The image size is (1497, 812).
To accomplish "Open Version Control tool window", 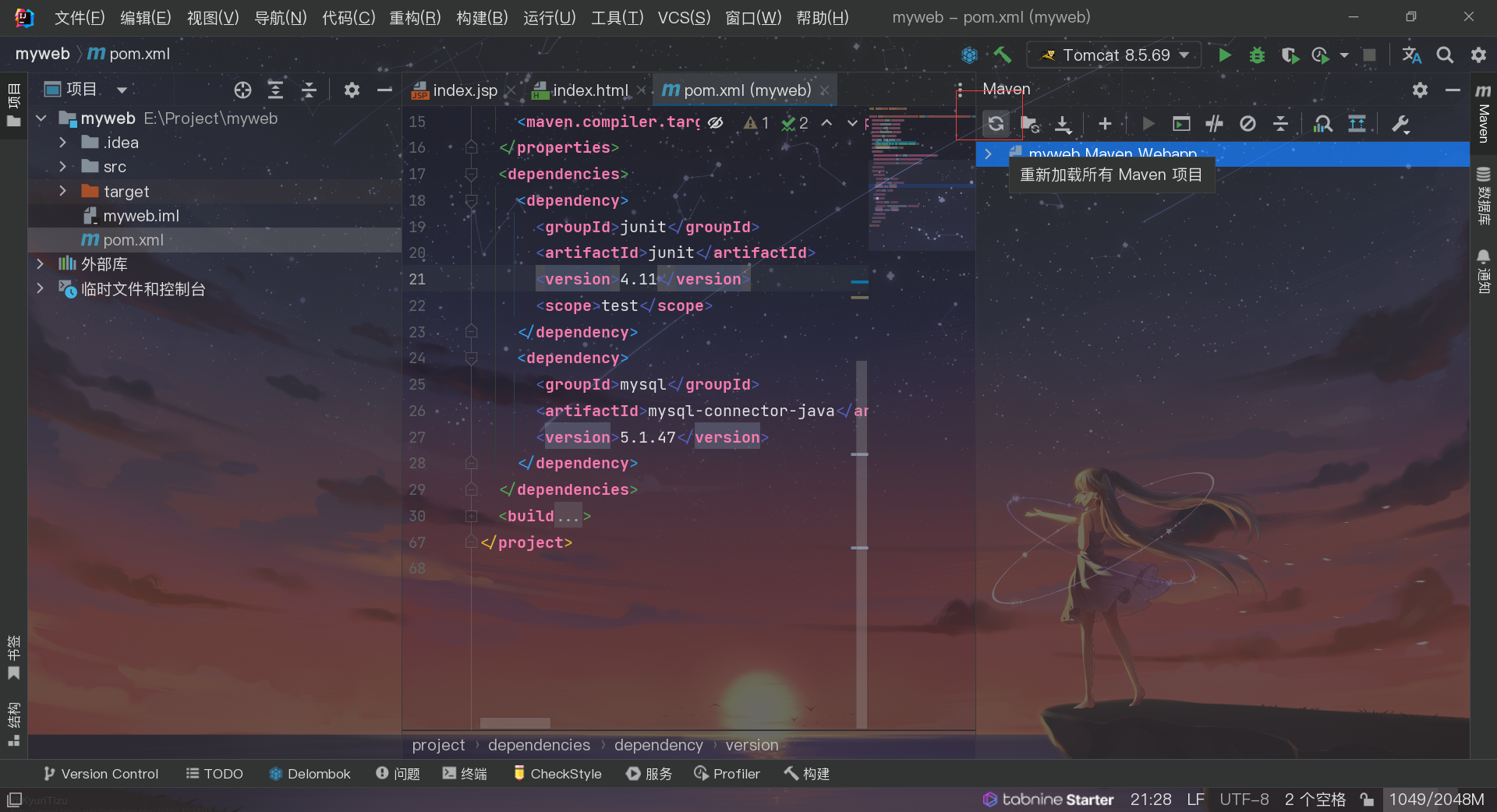I will tap(101, 774).
